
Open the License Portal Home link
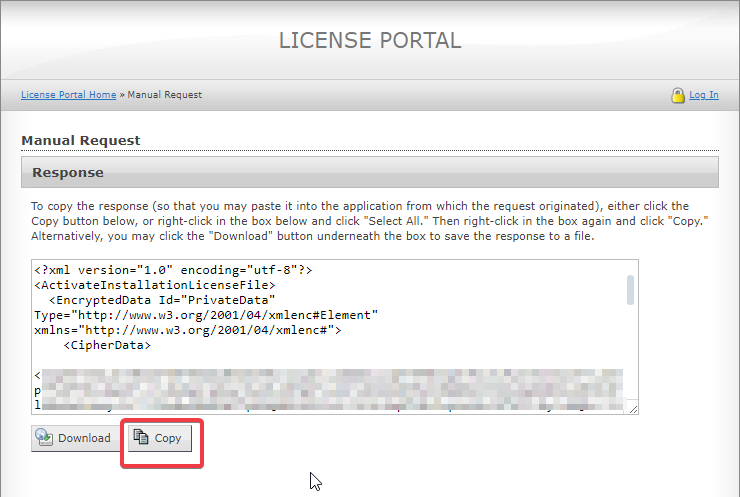click(x=68, y=95)
